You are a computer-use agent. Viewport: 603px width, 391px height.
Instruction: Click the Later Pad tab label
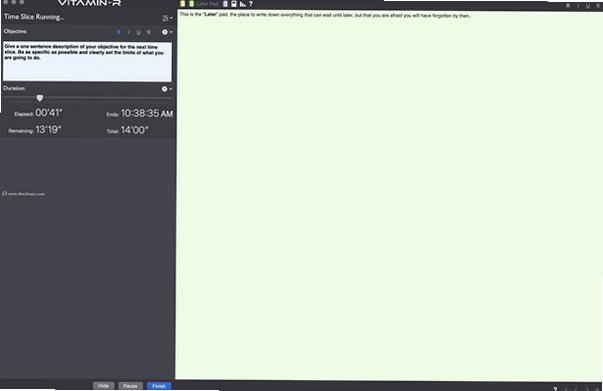click(x=207, y=4)
